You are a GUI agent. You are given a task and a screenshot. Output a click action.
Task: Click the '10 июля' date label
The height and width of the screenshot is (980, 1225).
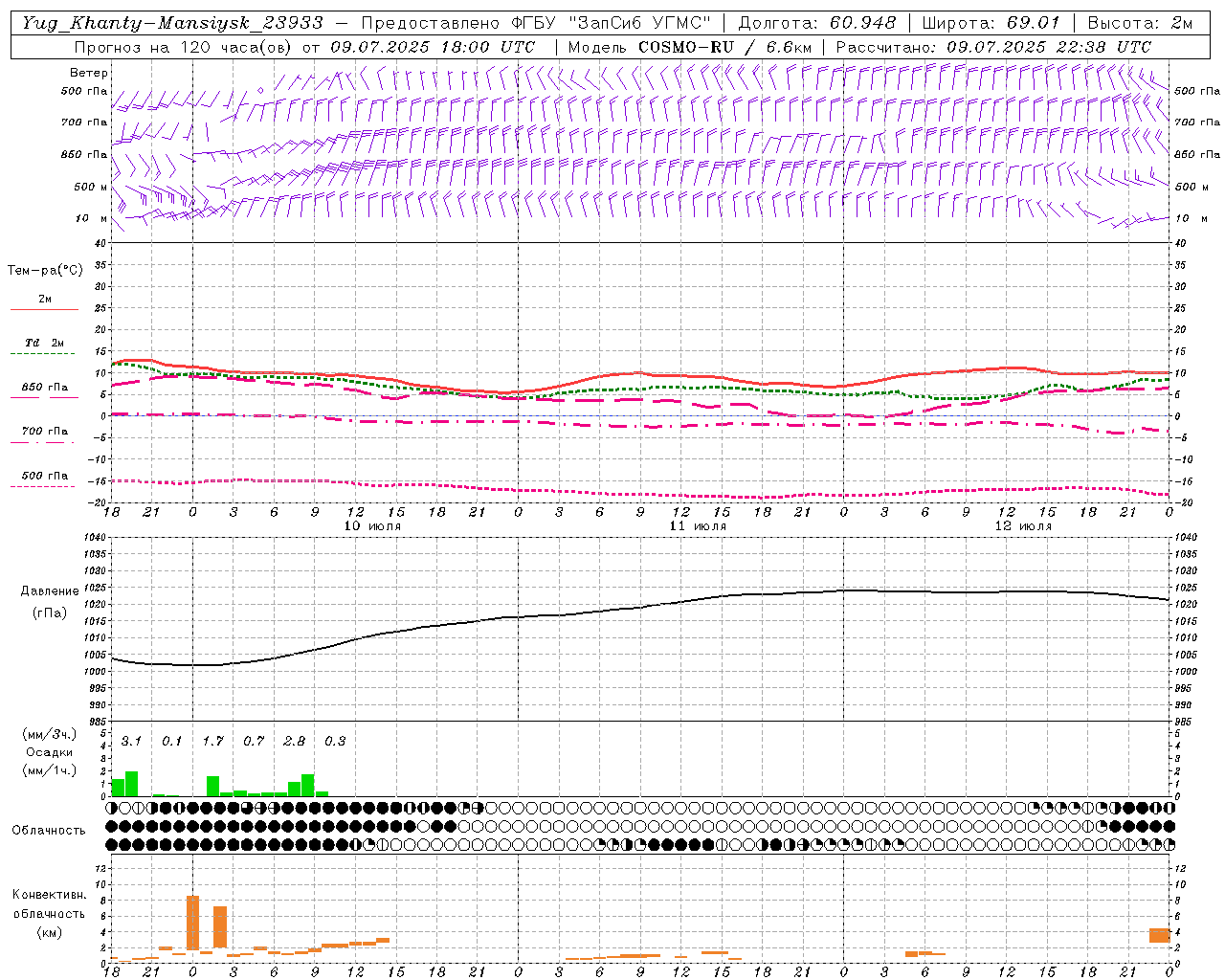coord(372,526)
